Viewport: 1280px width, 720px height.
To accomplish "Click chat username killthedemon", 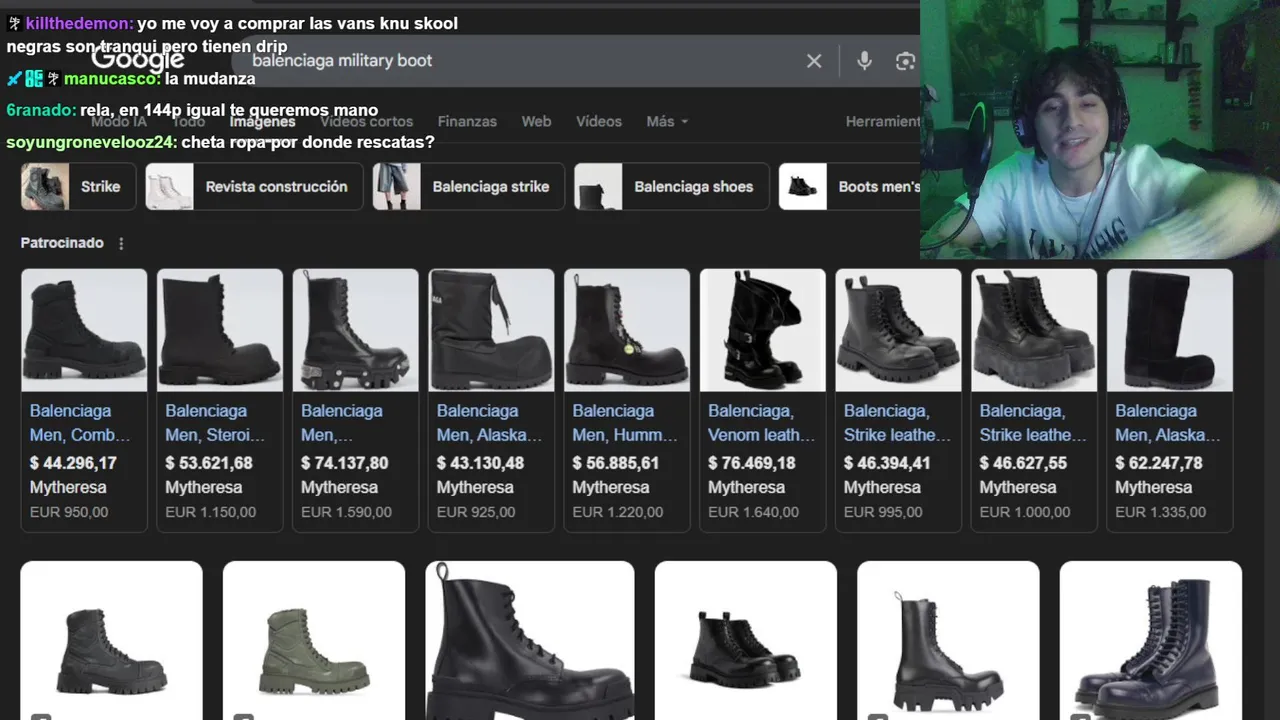I will tap(78, 23).
